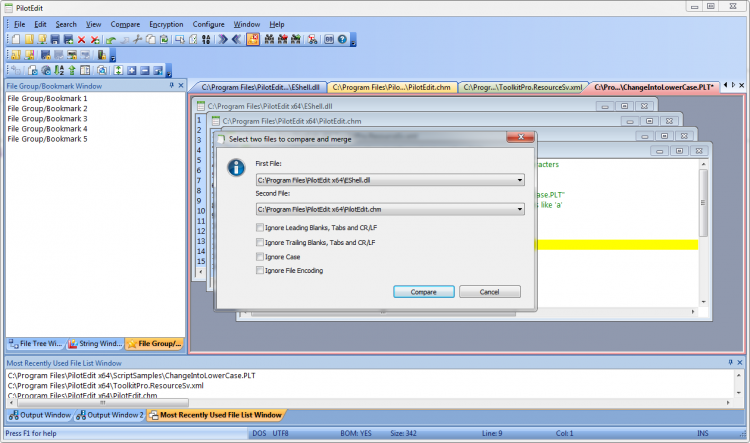Screen dimensions: 750x443
Task: Click the blue minus collapse icon
Action: (144, 70)
